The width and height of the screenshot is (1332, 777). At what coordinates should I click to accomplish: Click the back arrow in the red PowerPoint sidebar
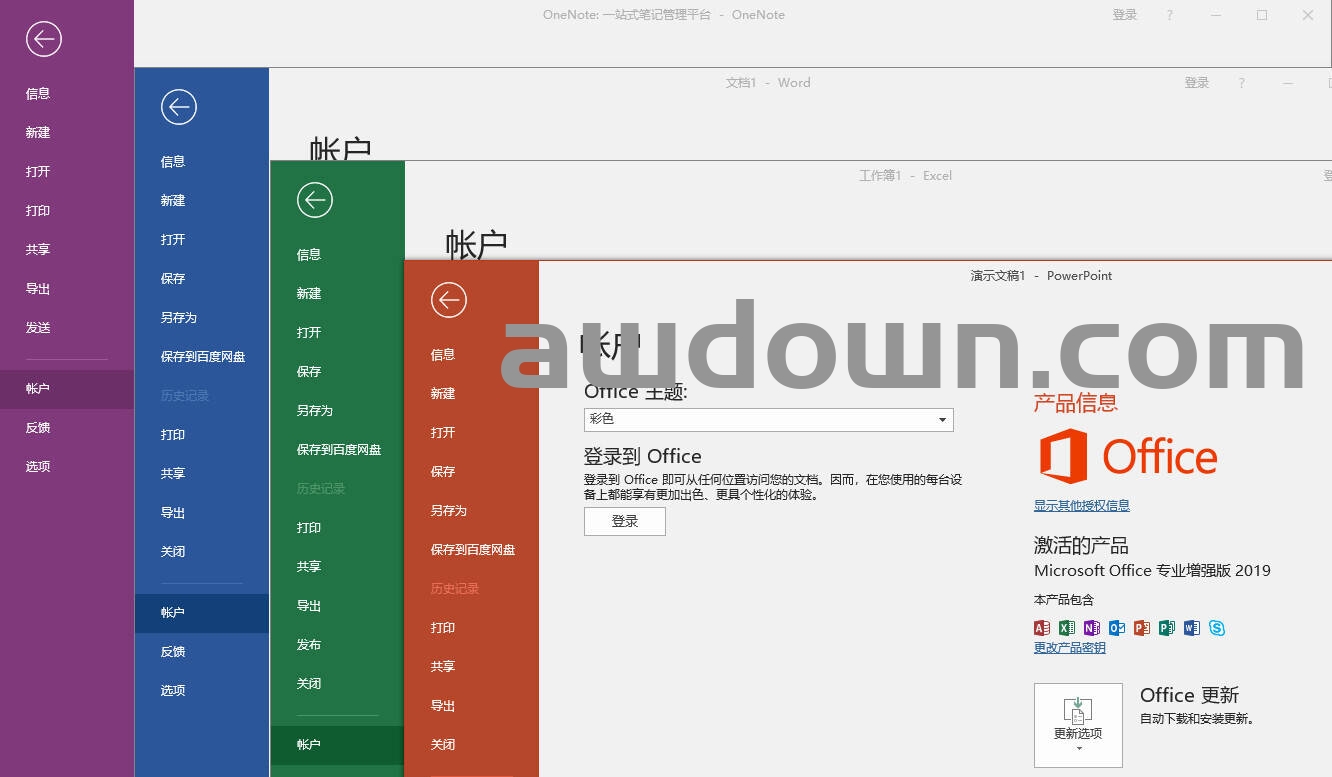click(x=449, y=300)
